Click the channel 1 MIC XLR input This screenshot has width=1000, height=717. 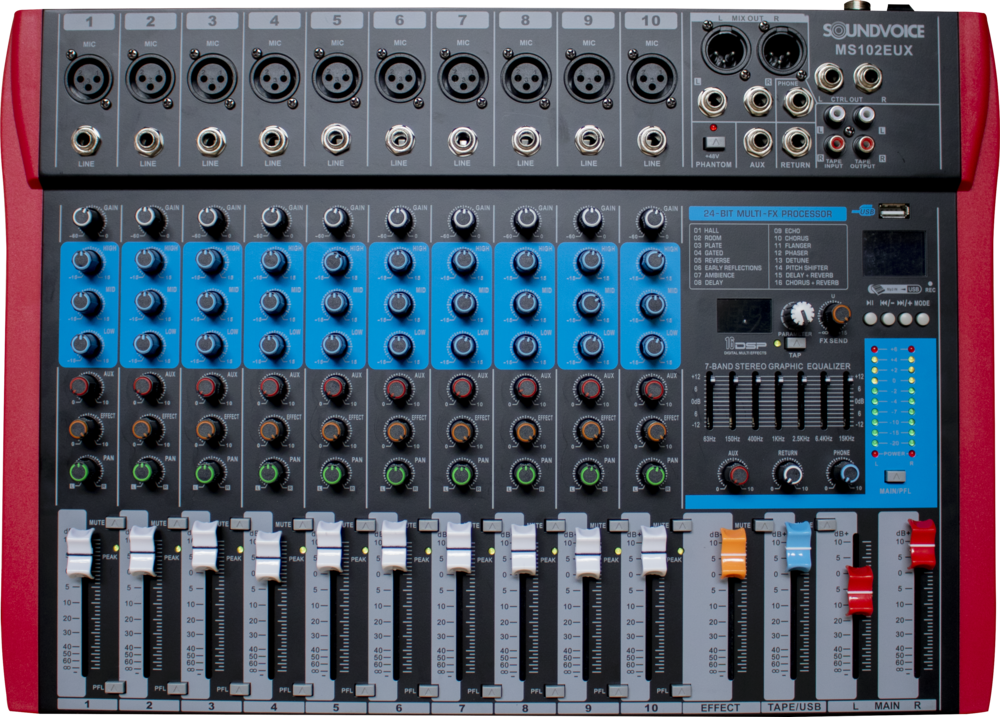(x=89, y=79)
